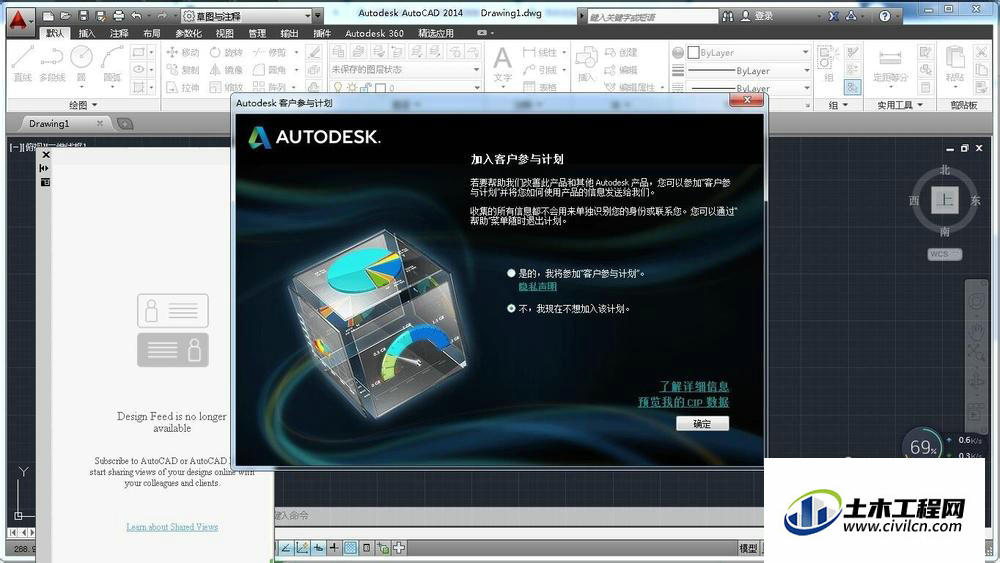The image size is (1000, 563).
Task: Click the ViewCube top (上) face
Action: tap(945, 200)
